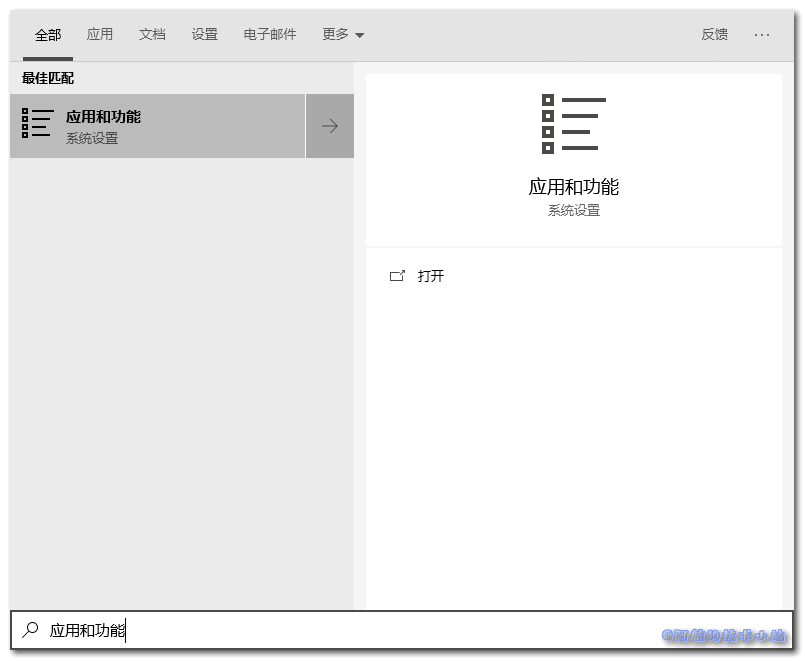Select the 全部 tab
This screenshot has width=805, height=661.
point(48,35)
